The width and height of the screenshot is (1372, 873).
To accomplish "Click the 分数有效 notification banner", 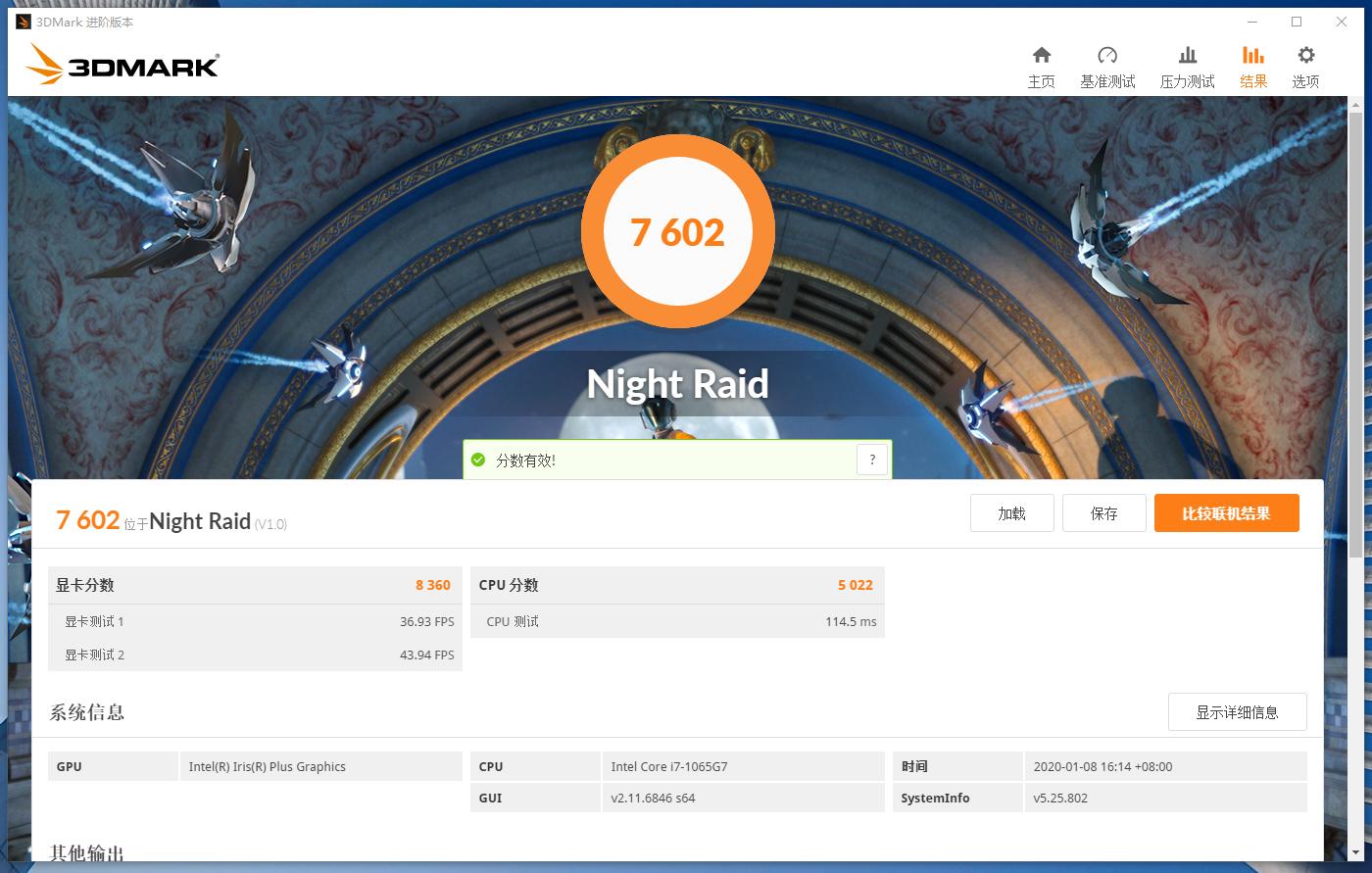I will (x=676, y=459).
